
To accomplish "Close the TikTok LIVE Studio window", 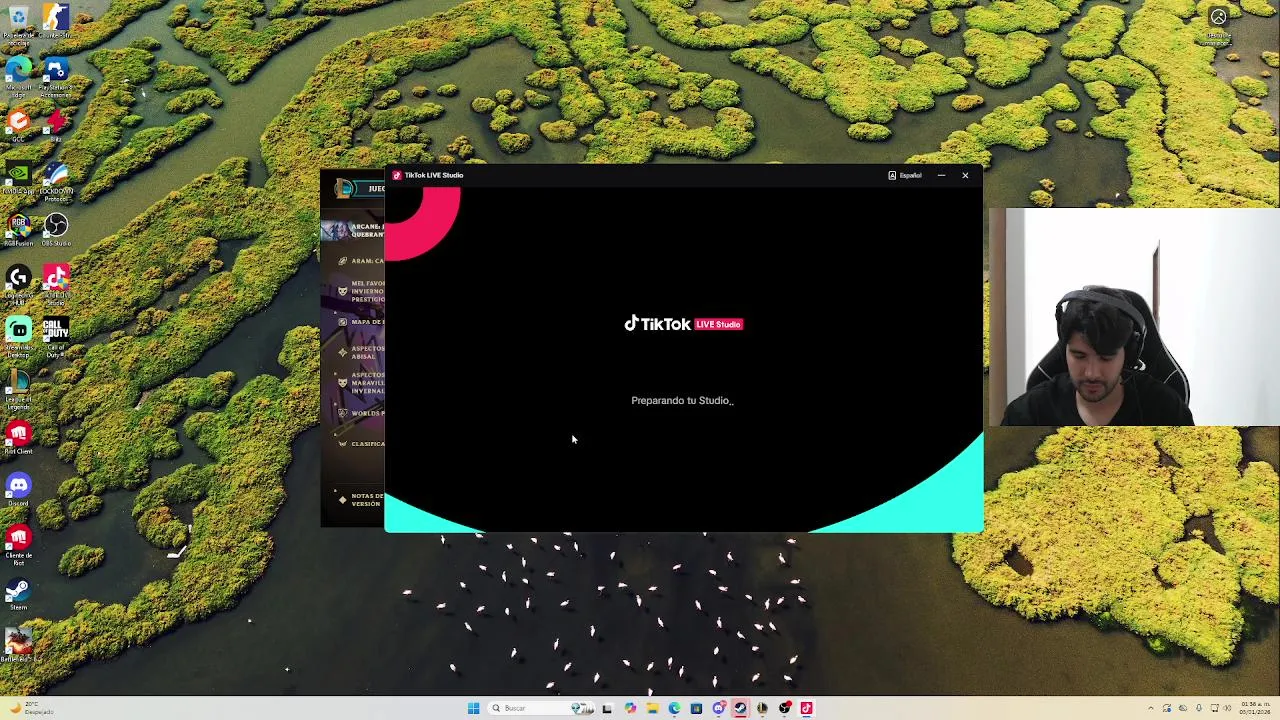I will point(965,175).
